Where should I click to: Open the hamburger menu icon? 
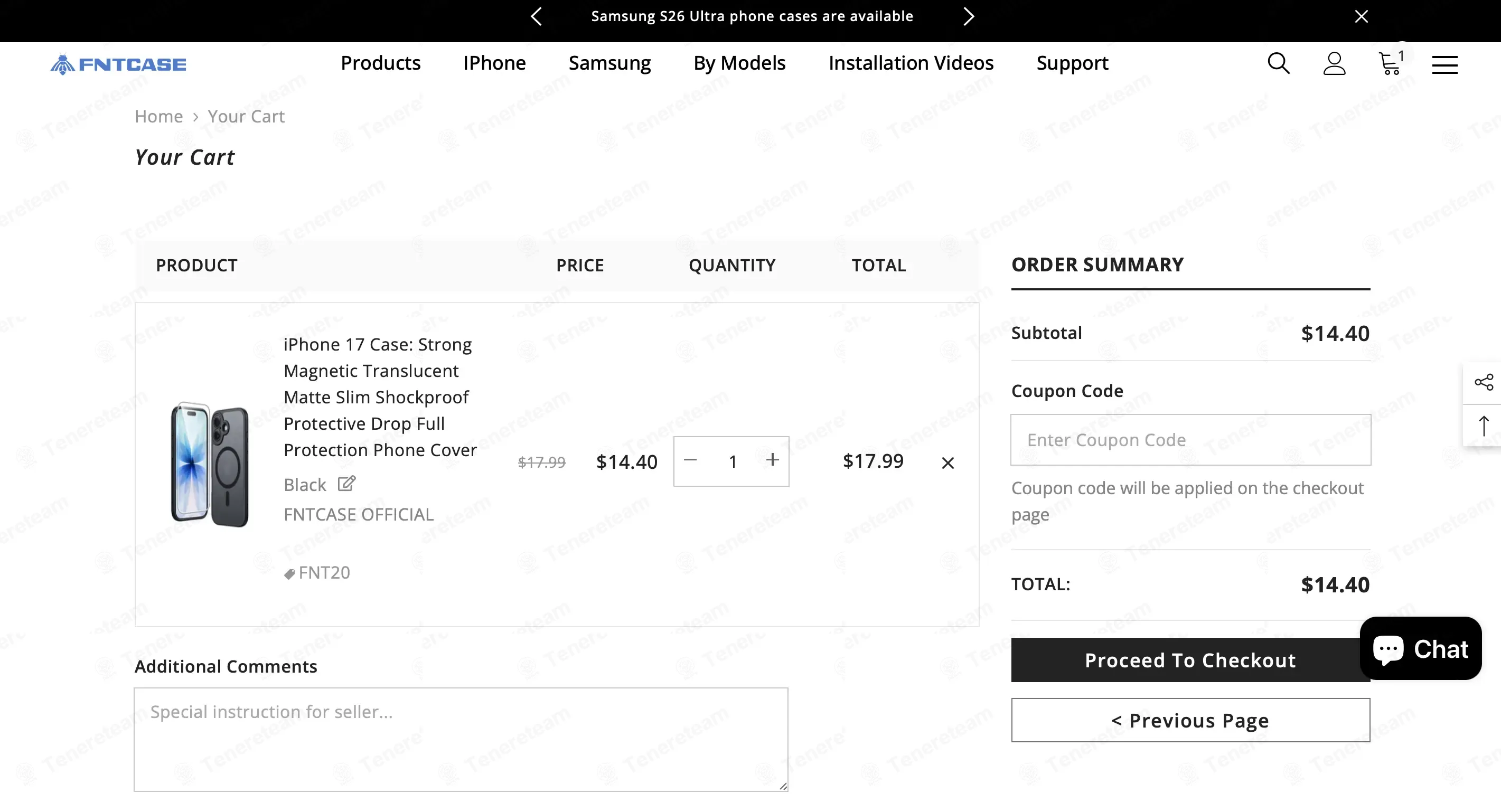coord(1445,64)
